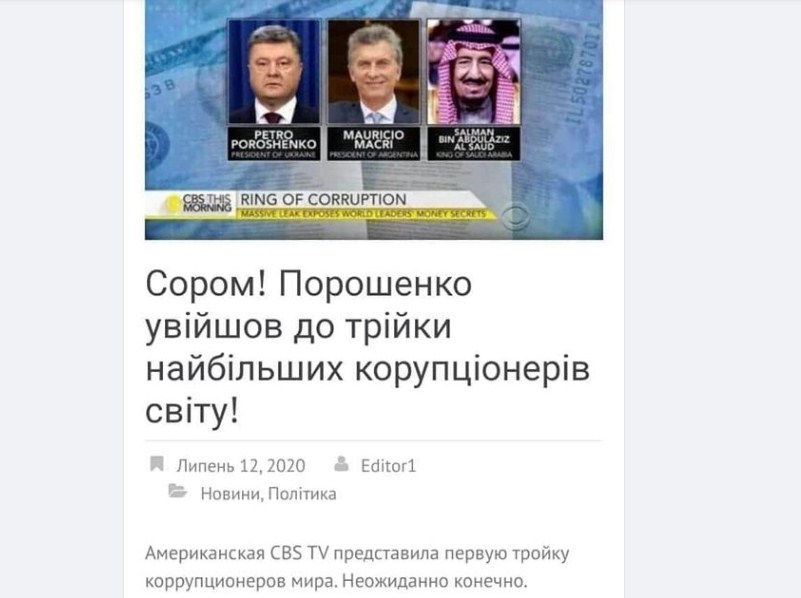Click the yellow Massive Leak ticker strip
This screenshot has height=598, width=801.
365,214
